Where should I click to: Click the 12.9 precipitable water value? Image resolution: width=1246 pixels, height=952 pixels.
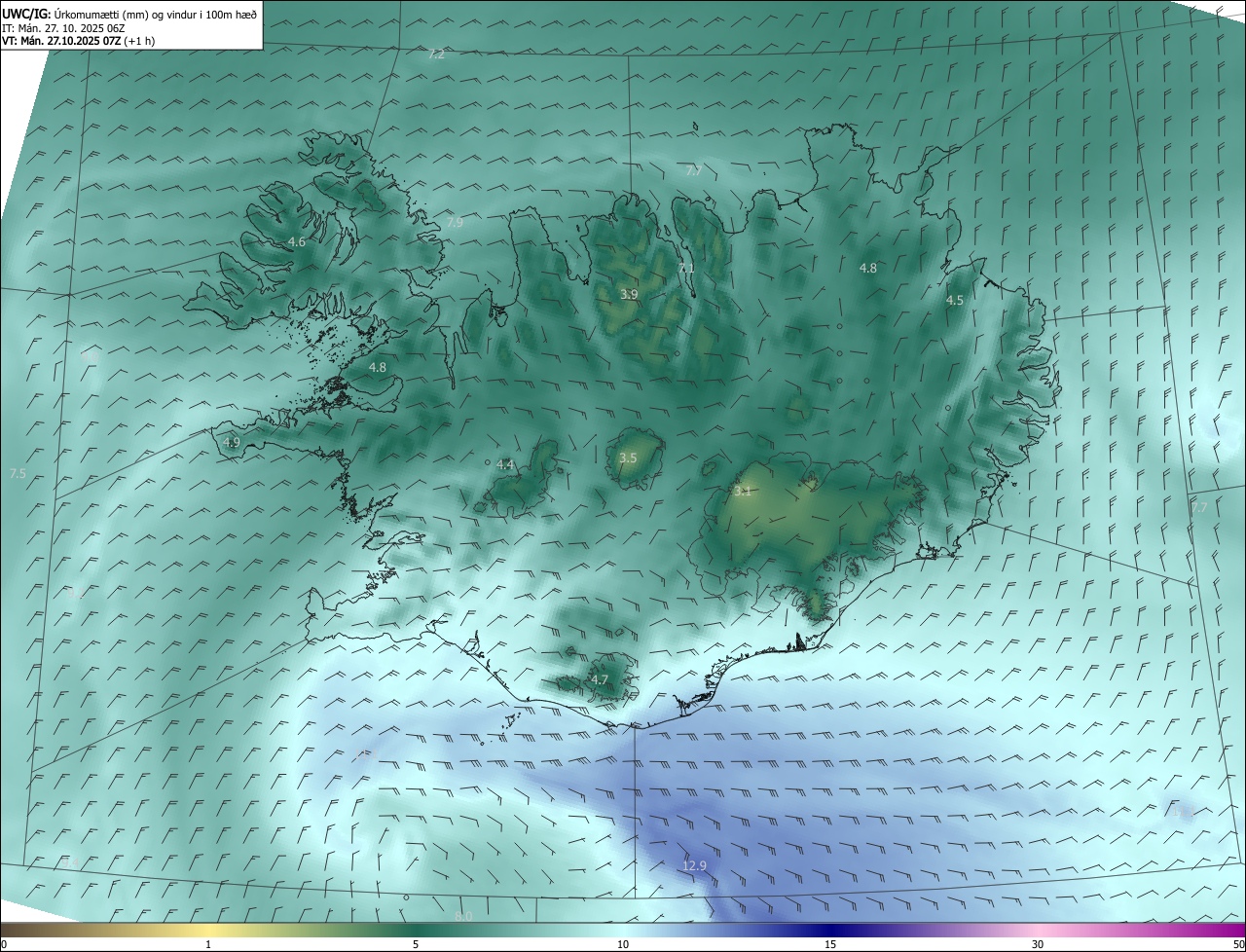(x=694, y=865)
